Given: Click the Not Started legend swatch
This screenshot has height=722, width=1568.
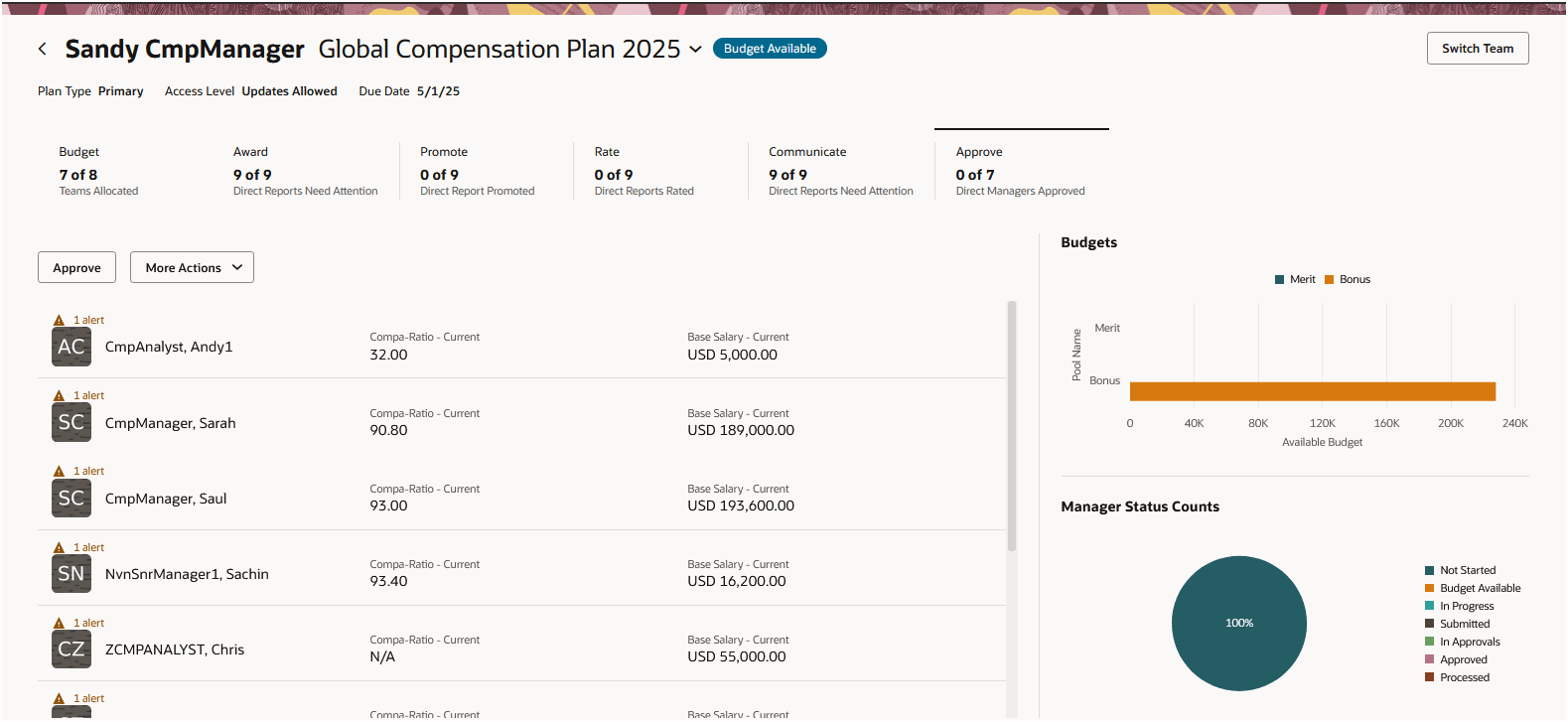Looking at the screenshot, I should [x=1430, y=570].
